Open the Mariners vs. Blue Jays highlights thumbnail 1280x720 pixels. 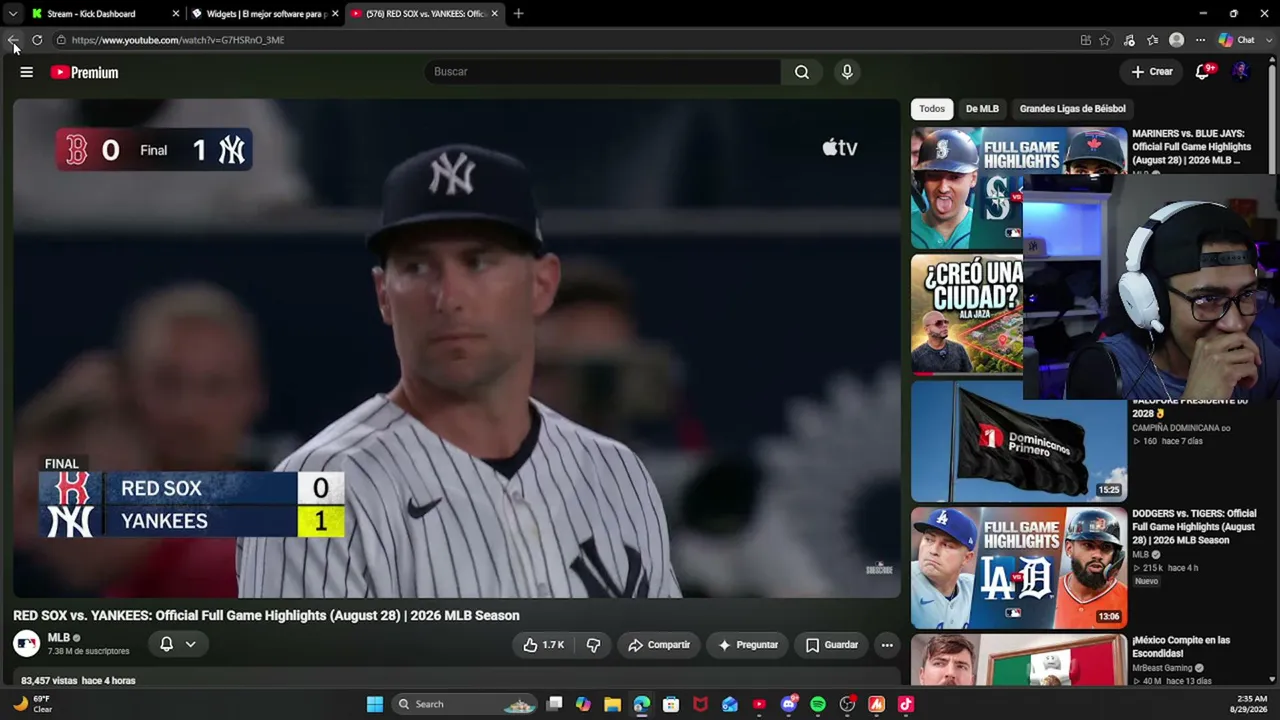968,187
